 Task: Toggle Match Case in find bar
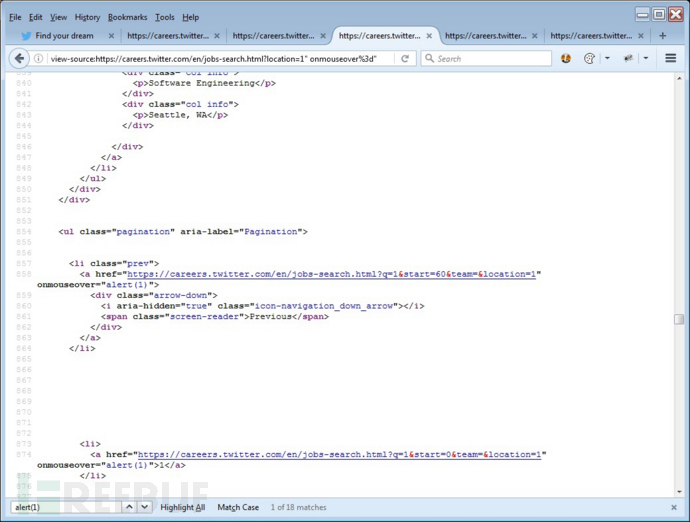tap(238, 507)
